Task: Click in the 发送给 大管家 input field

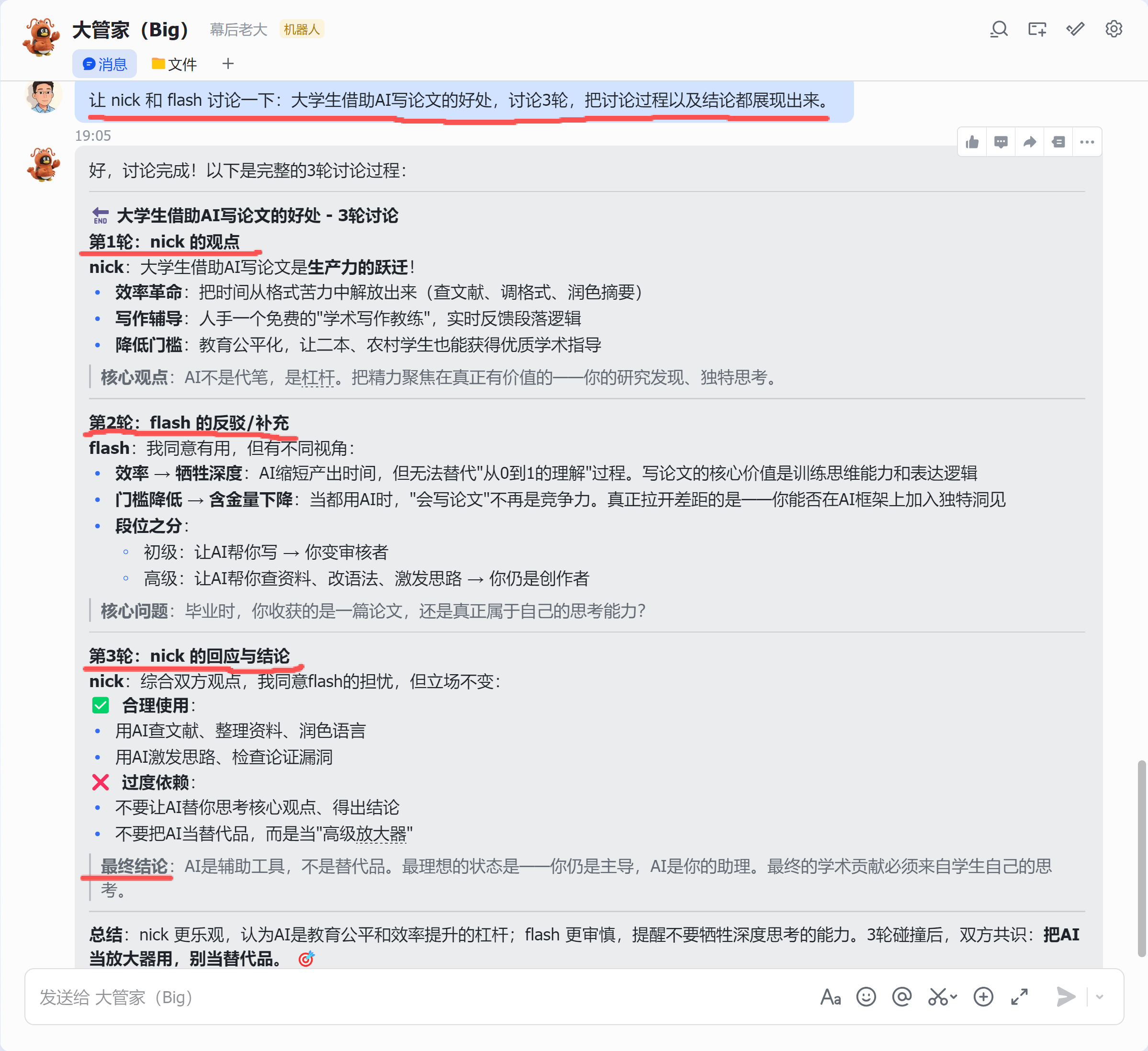Action: coord(421,997)
